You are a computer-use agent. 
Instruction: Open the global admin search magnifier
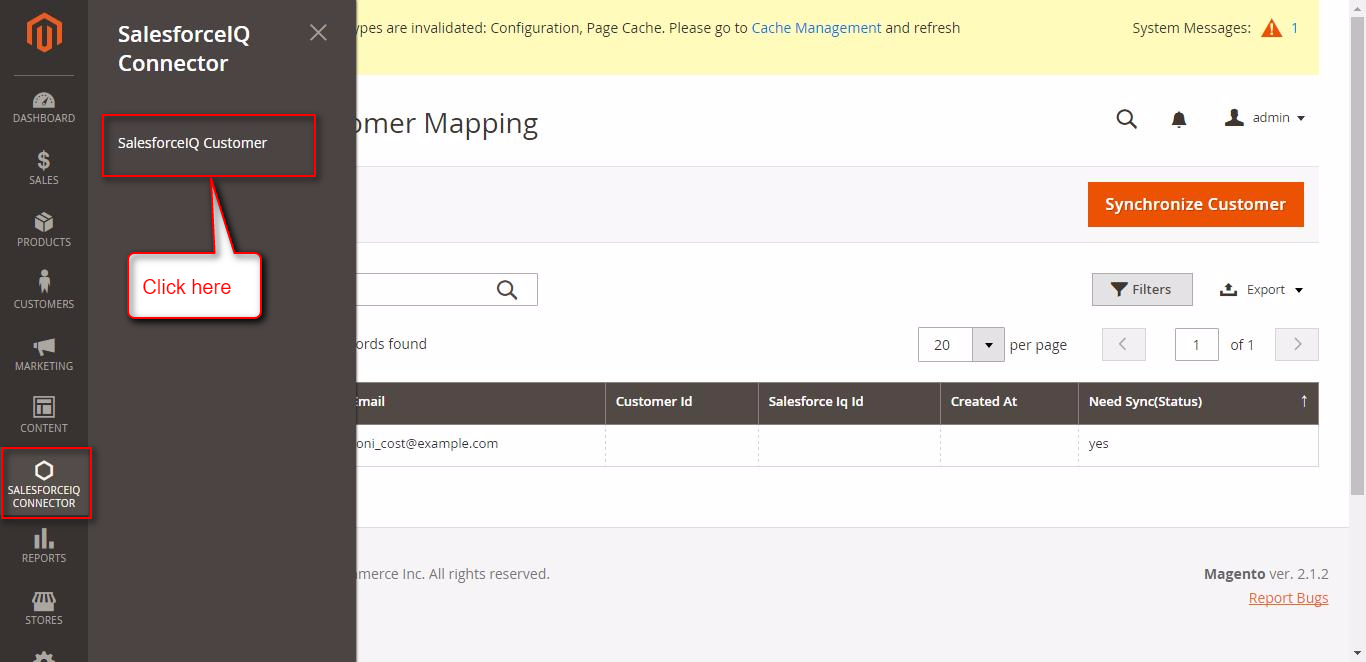tap(1127, 118)
